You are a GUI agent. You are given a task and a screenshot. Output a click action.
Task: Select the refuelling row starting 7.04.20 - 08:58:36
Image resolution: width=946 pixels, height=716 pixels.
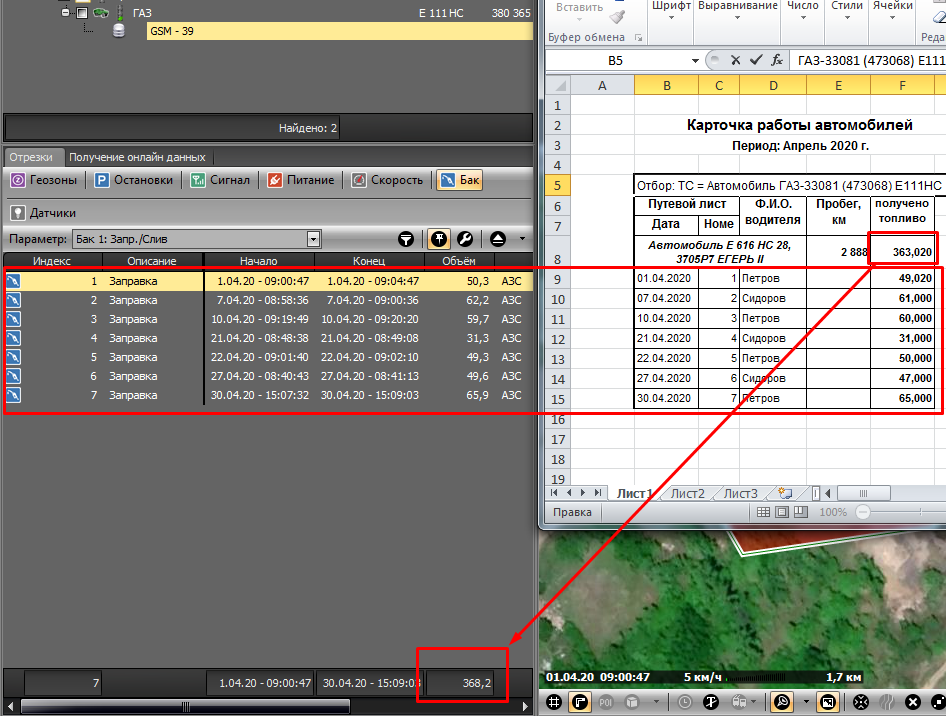coord(268,300)
